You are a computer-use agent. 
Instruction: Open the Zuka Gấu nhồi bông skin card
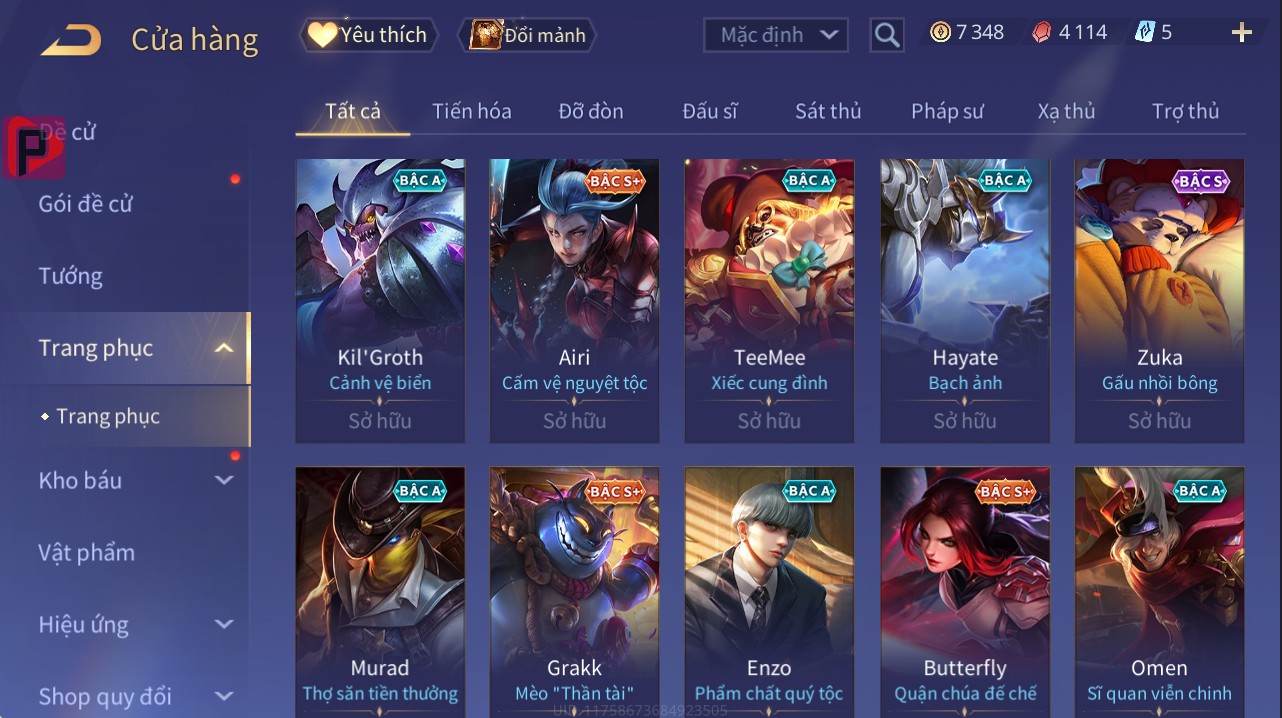[x=1160, y=301]
